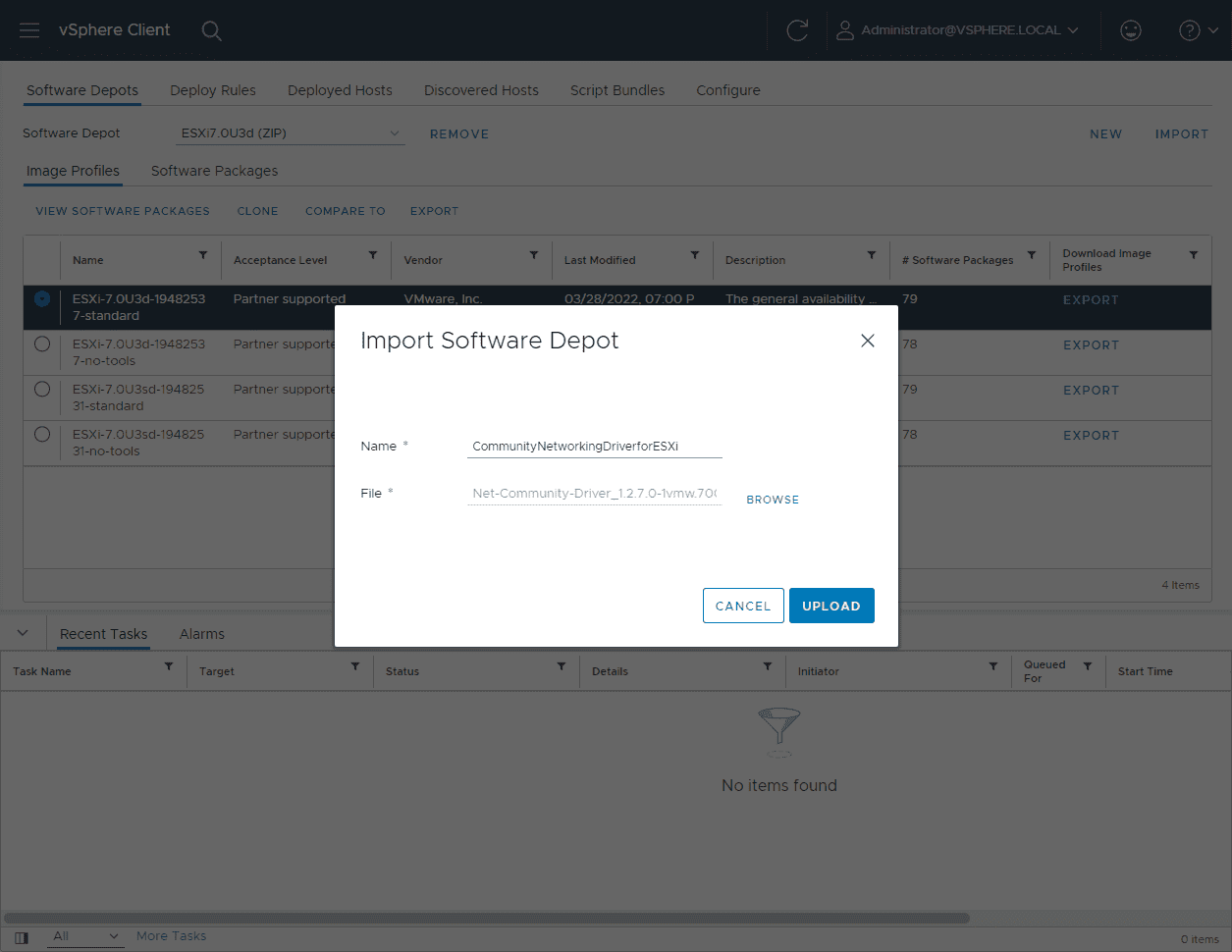Click the File path input field
This screenshot has width=1232, height=952.
click(595, 493)
